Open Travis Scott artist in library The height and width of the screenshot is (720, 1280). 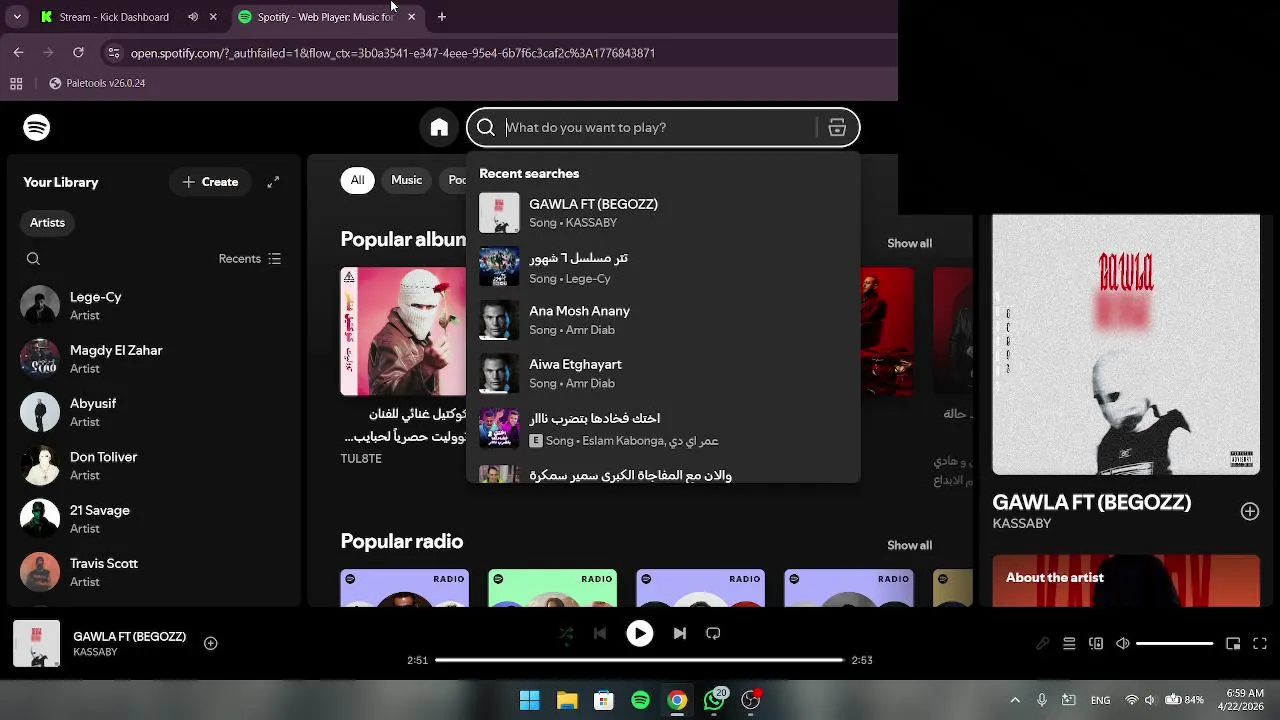[155, 572]
